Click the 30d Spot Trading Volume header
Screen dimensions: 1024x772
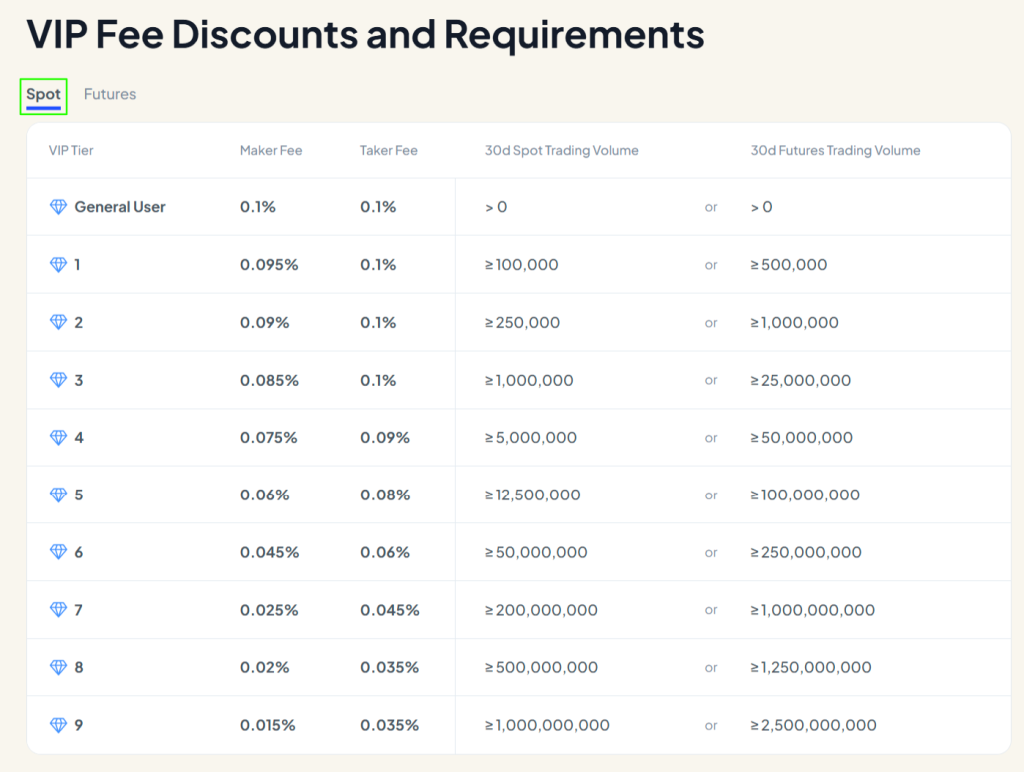pyautogui.click(x=561, y=150)
